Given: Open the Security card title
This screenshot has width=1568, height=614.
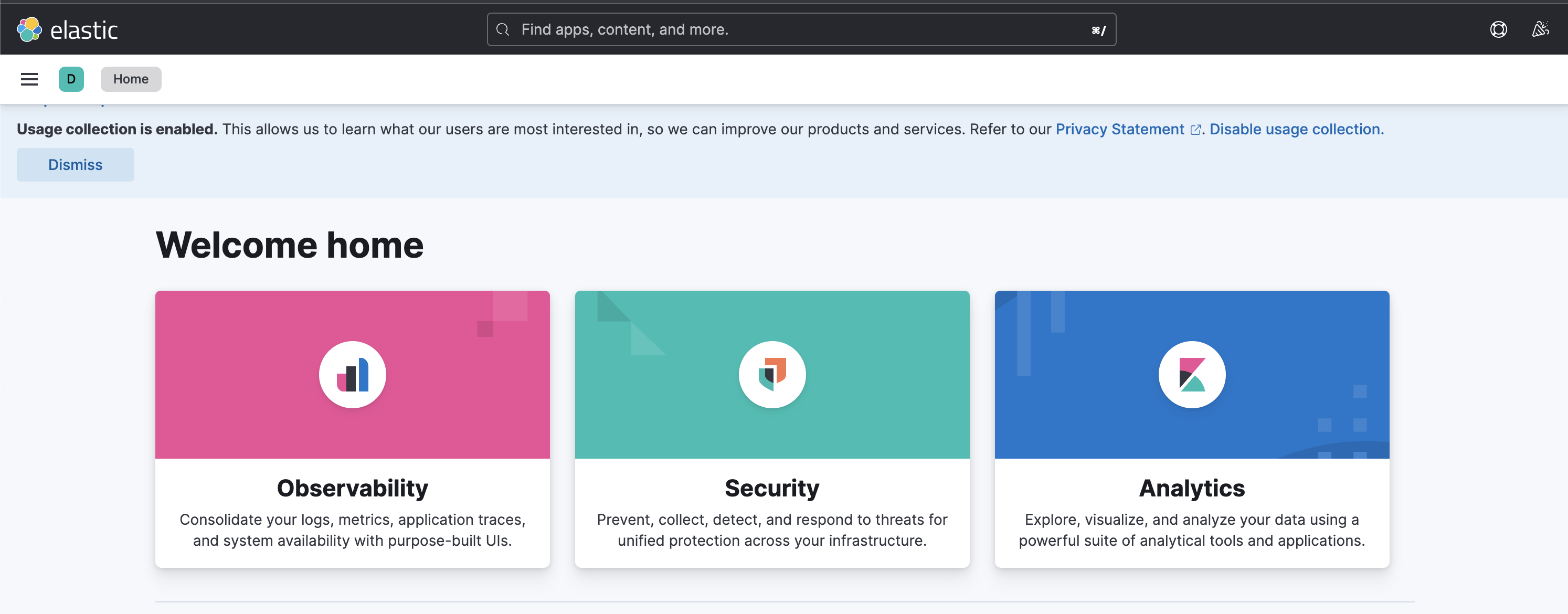Looking at the screenshot, I should tap(772, 488).
